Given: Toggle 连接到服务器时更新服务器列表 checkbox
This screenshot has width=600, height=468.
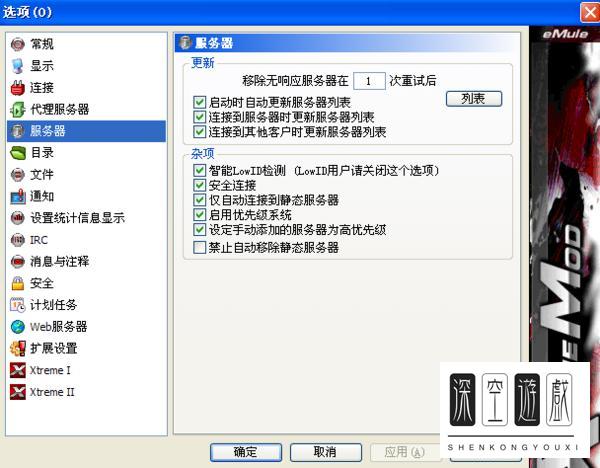Looking at the screenshot, I should [x=199, y=117].
